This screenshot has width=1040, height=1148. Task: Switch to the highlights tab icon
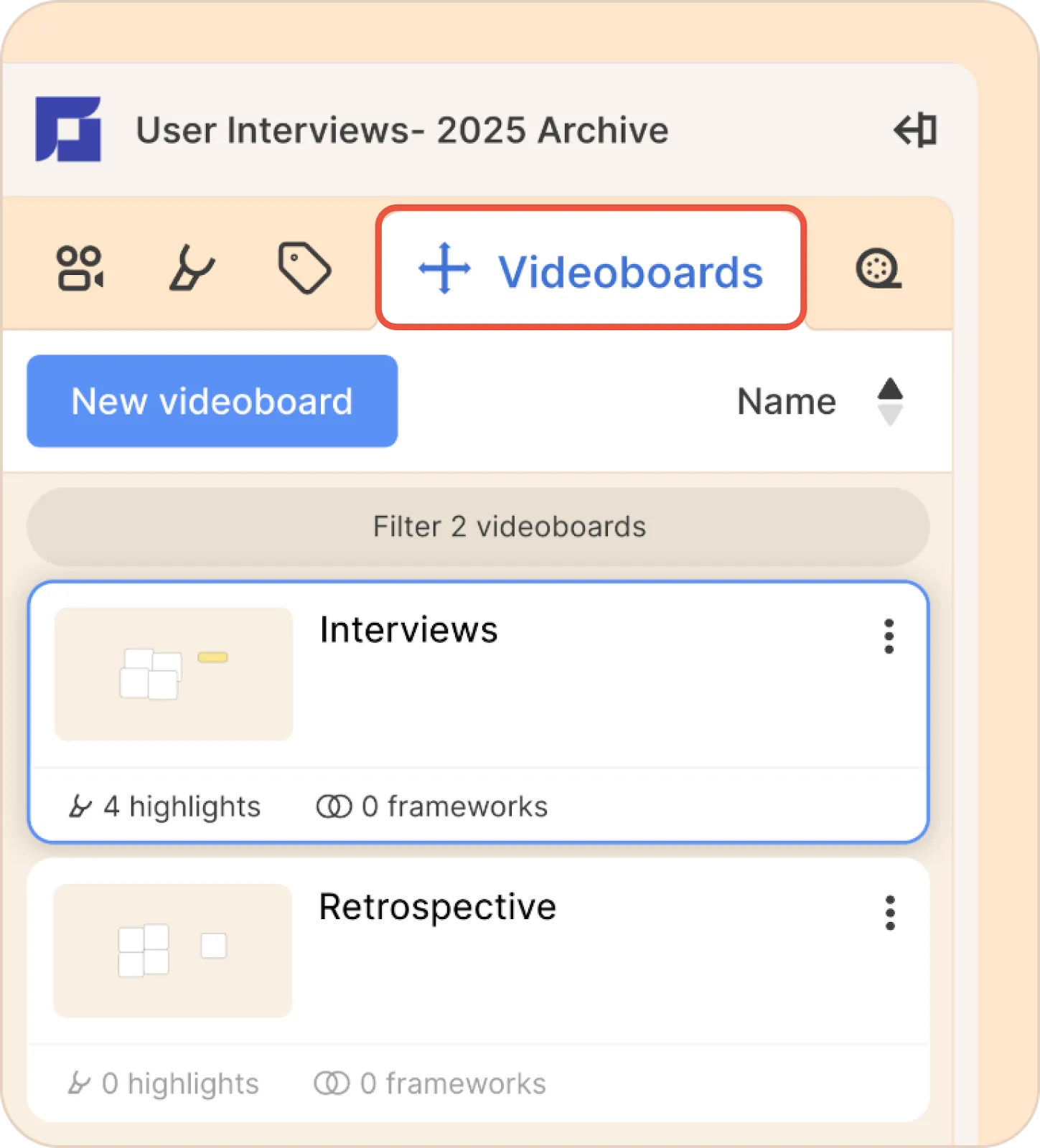point(191,268)
